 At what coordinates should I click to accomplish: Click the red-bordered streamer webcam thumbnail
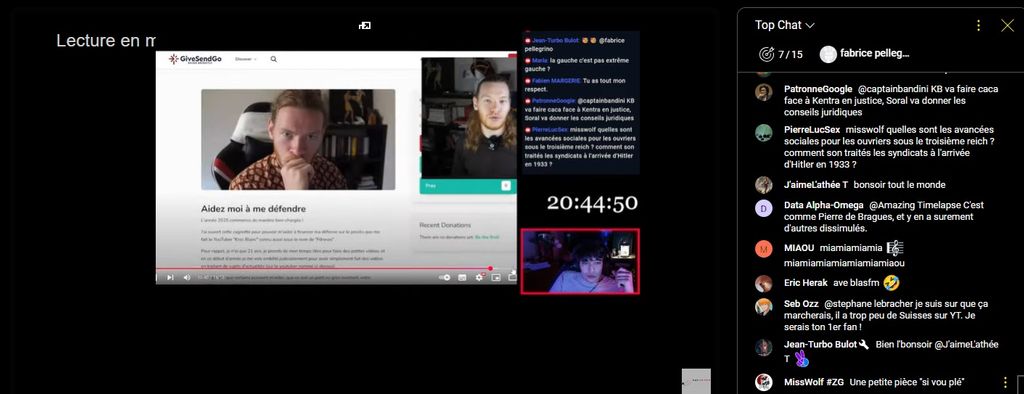point(580,261)
